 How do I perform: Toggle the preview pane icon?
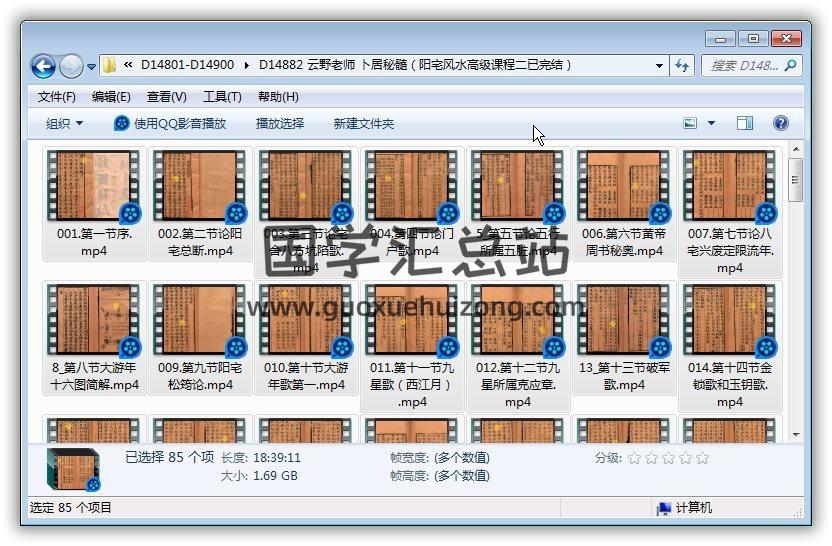745,123
